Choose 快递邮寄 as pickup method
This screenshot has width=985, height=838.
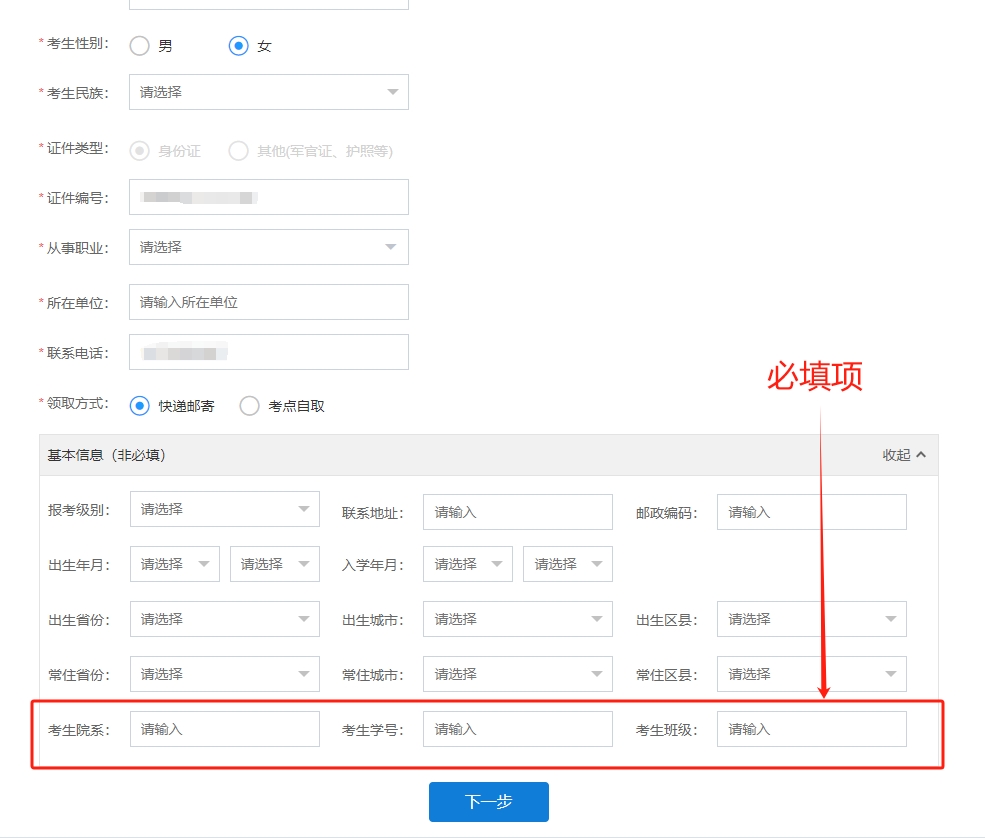tap(140, 406)
